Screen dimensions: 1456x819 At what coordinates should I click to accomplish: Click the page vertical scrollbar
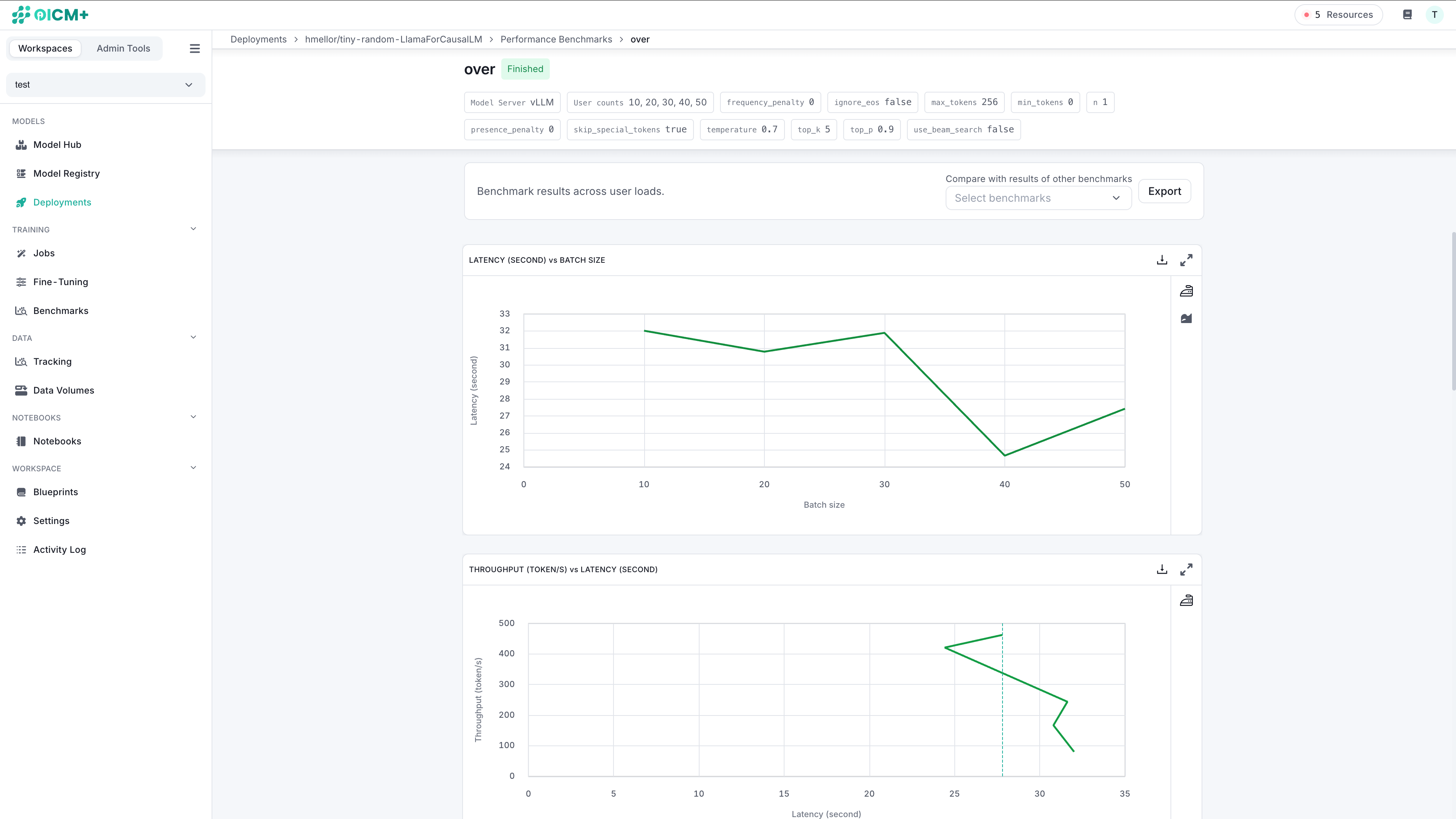point(1453,311)
